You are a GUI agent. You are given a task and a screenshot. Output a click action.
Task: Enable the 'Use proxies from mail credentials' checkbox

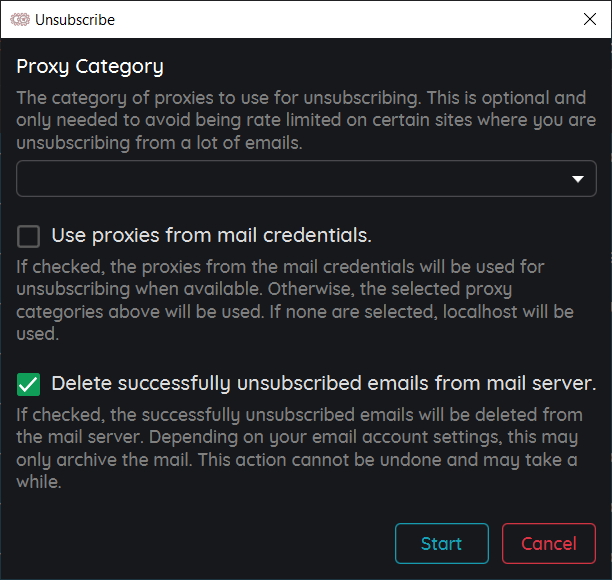(x=29, y=236)
